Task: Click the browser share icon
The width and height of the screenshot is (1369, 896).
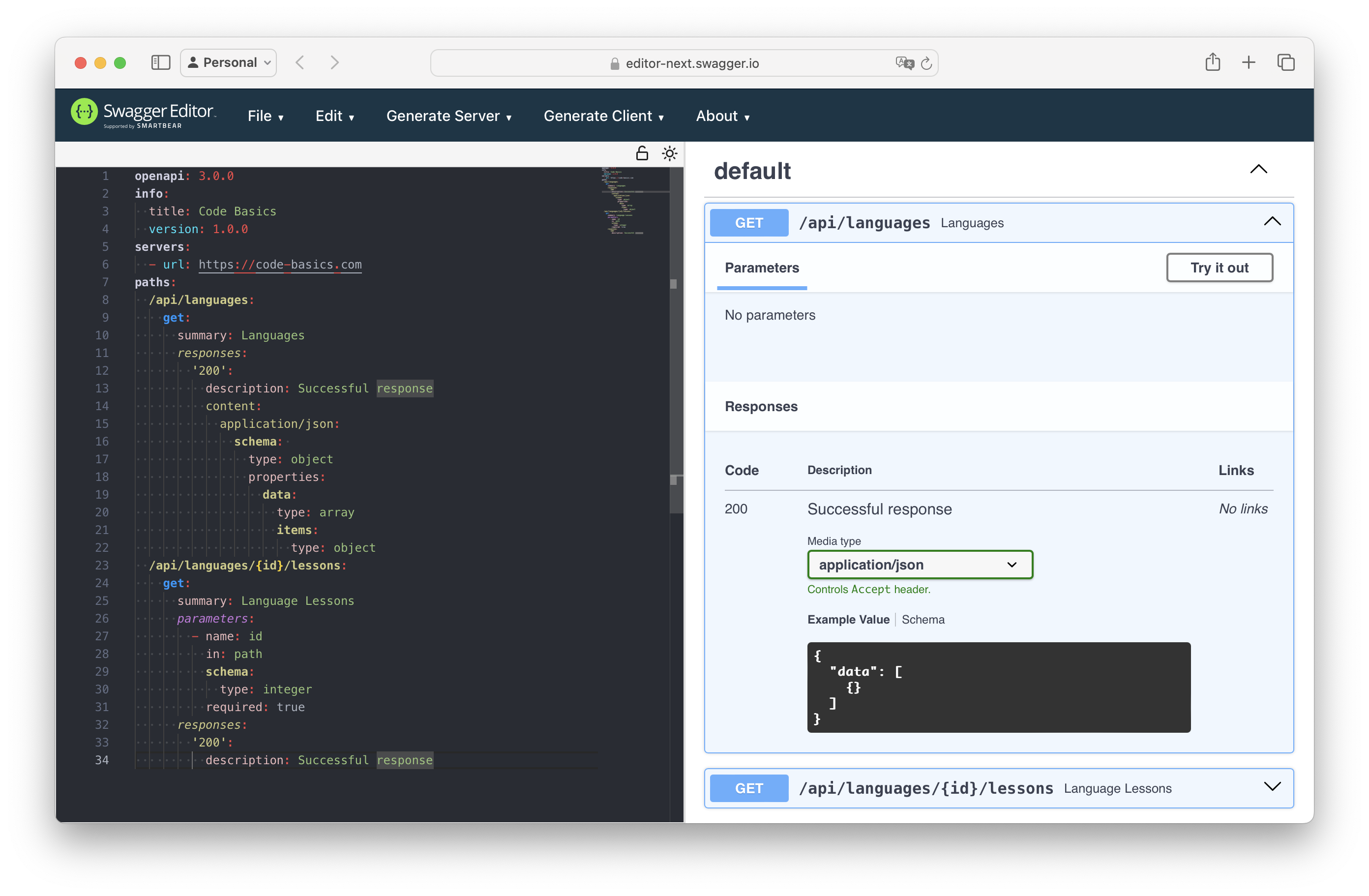Action: [1213, 62]
